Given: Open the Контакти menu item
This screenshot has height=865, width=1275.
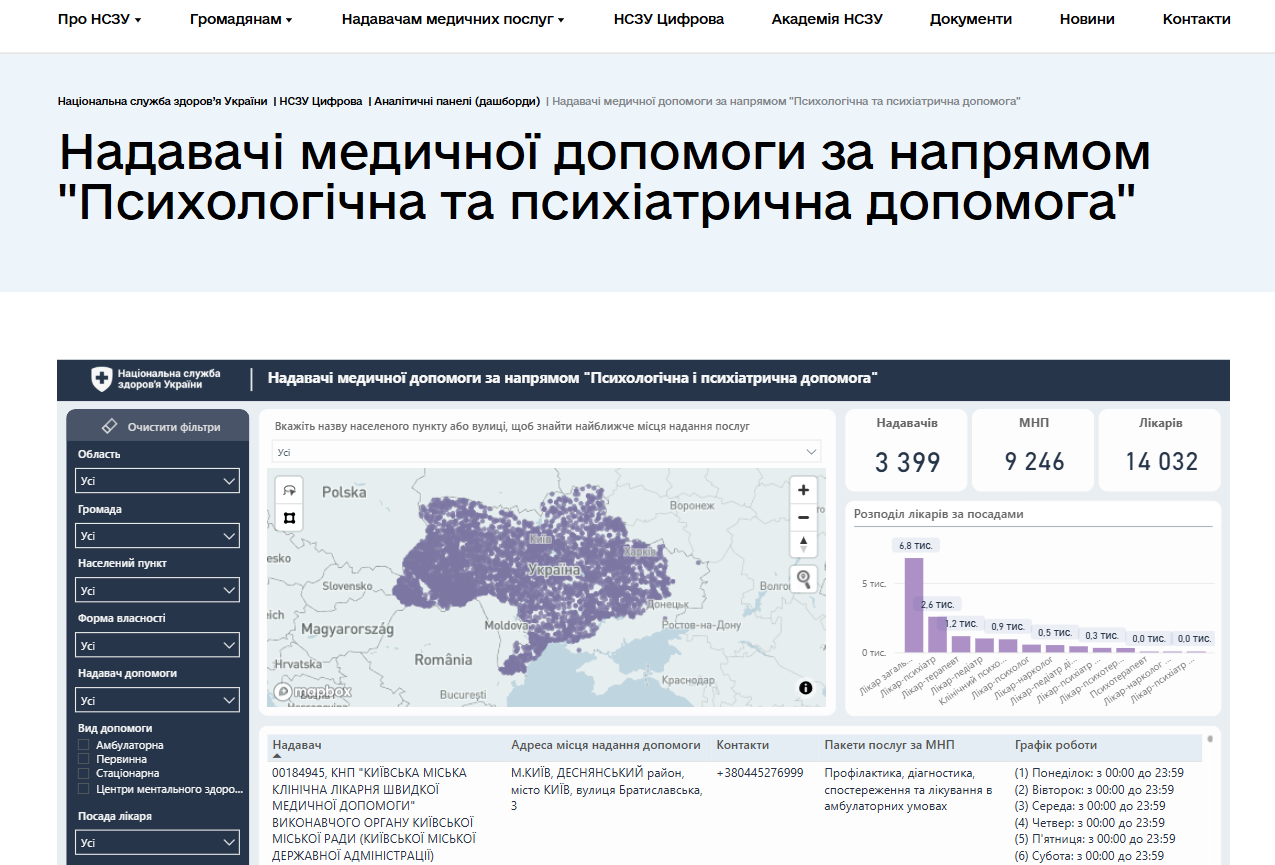Looking at the screenshot, I should 1196,19.
